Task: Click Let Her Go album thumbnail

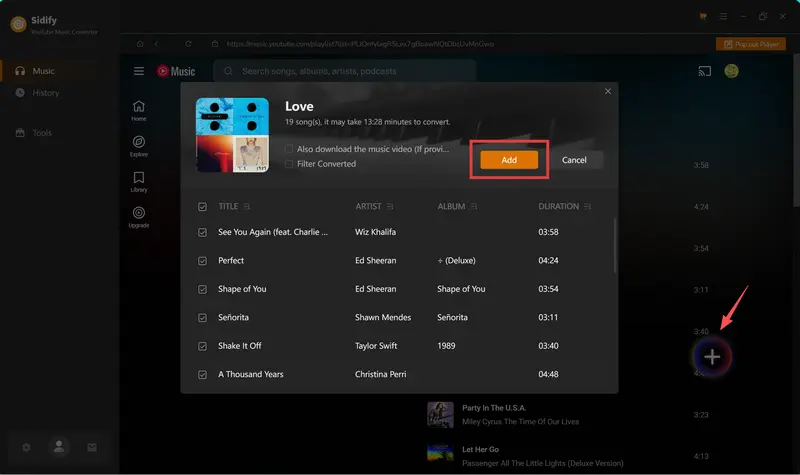Action: pyautogui.click(x=440, y=453)
